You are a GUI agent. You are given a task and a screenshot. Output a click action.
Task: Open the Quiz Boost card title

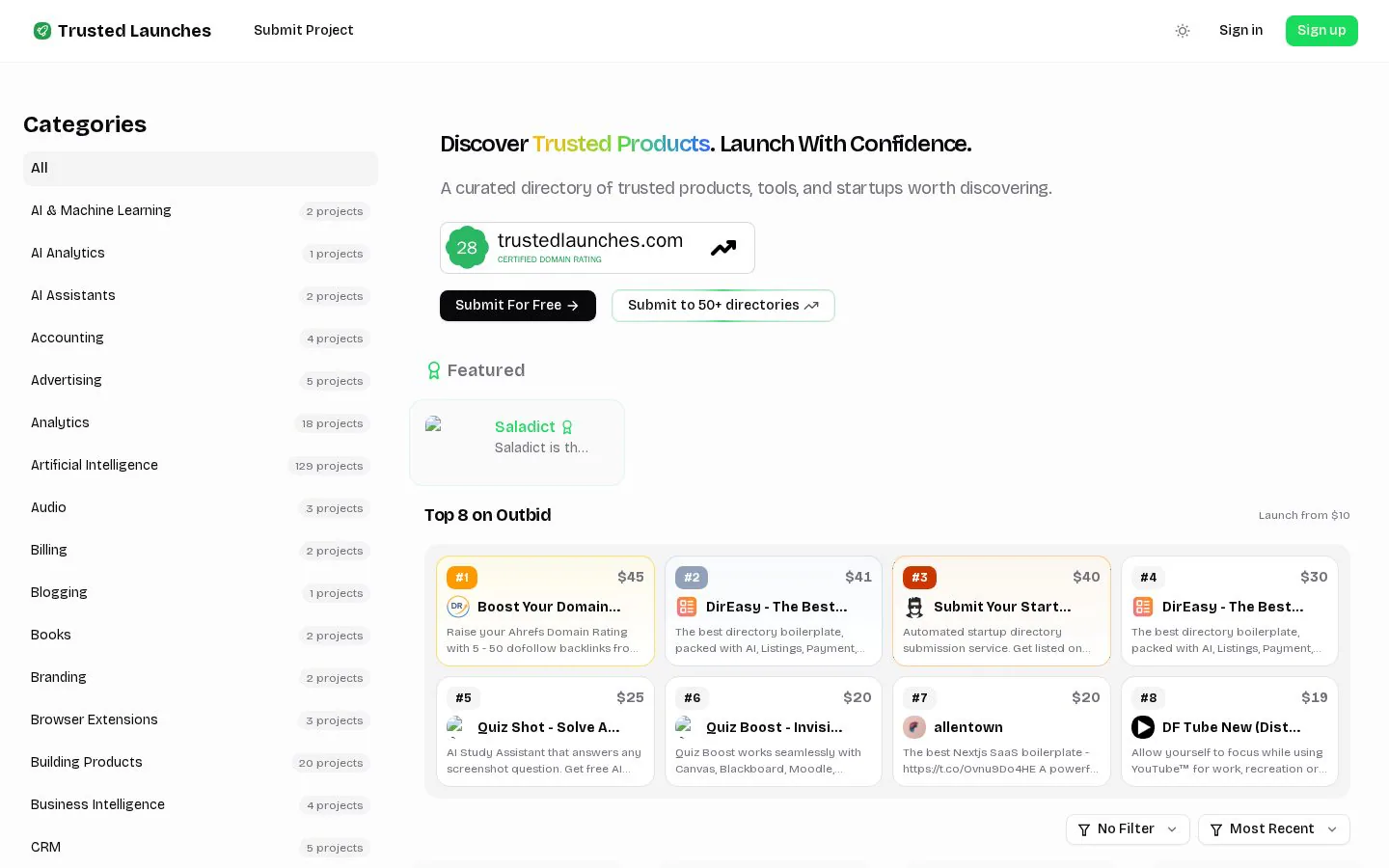[x=775, y=727]
